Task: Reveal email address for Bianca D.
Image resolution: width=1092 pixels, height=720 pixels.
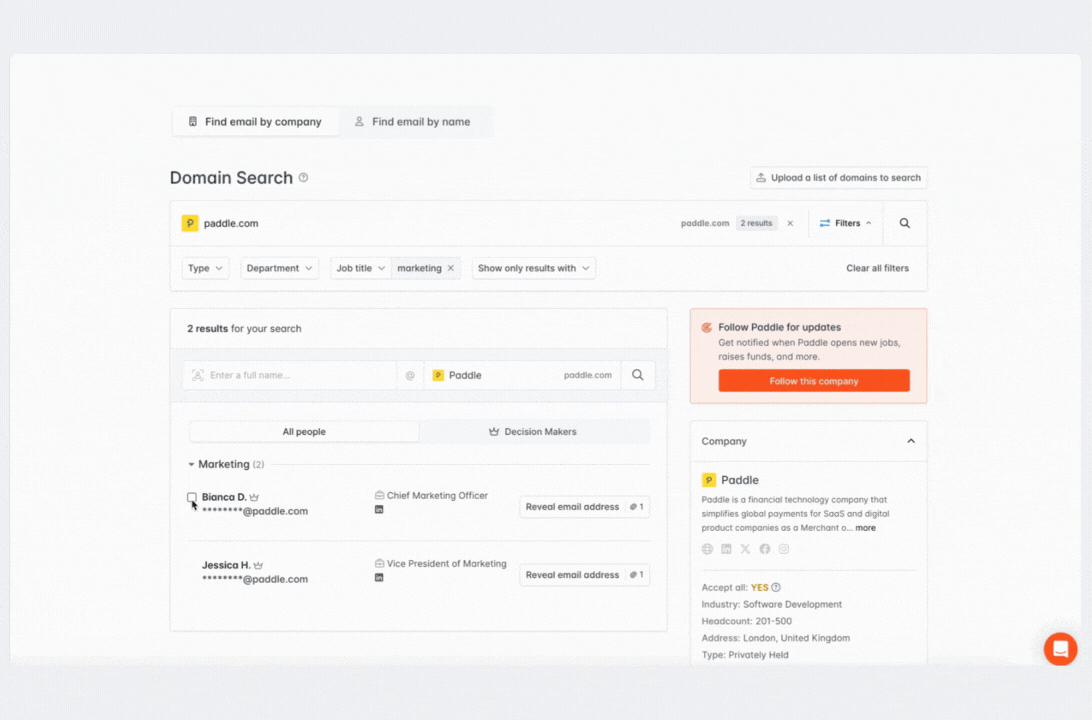Action: (x=584, y=507)
